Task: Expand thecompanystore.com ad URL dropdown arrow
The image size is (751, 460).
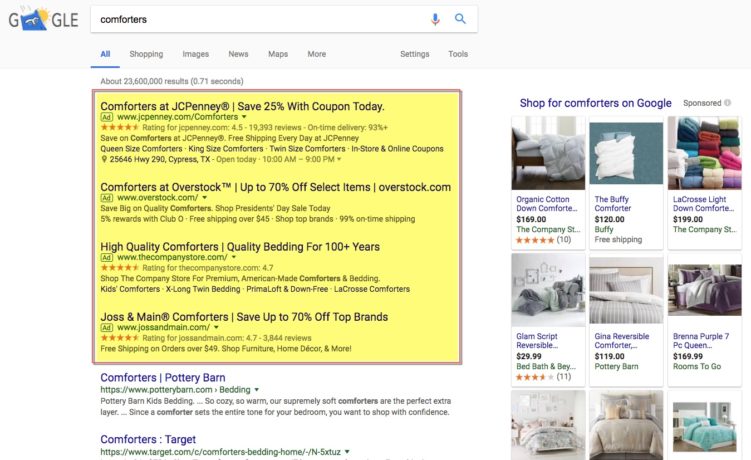Action: tap(234, 257)
